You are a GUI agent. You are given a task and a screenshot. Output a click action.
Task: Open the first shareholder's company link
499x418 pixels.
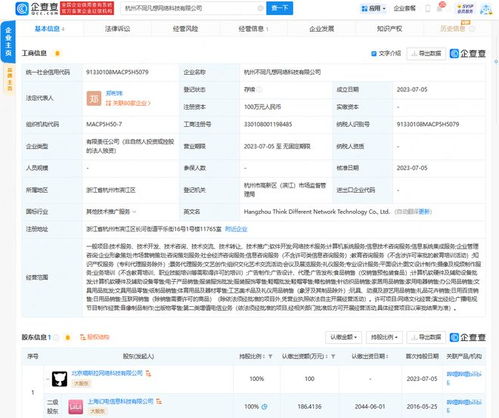point(107,373)
